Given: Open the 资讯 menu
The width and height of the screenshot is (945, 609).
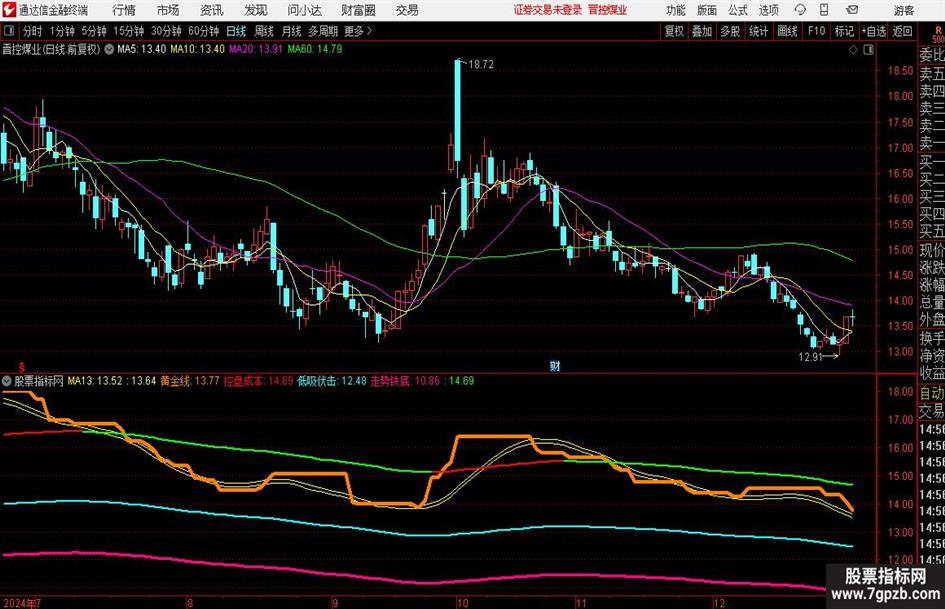Looking at the screenshot, I should point(212,10).
